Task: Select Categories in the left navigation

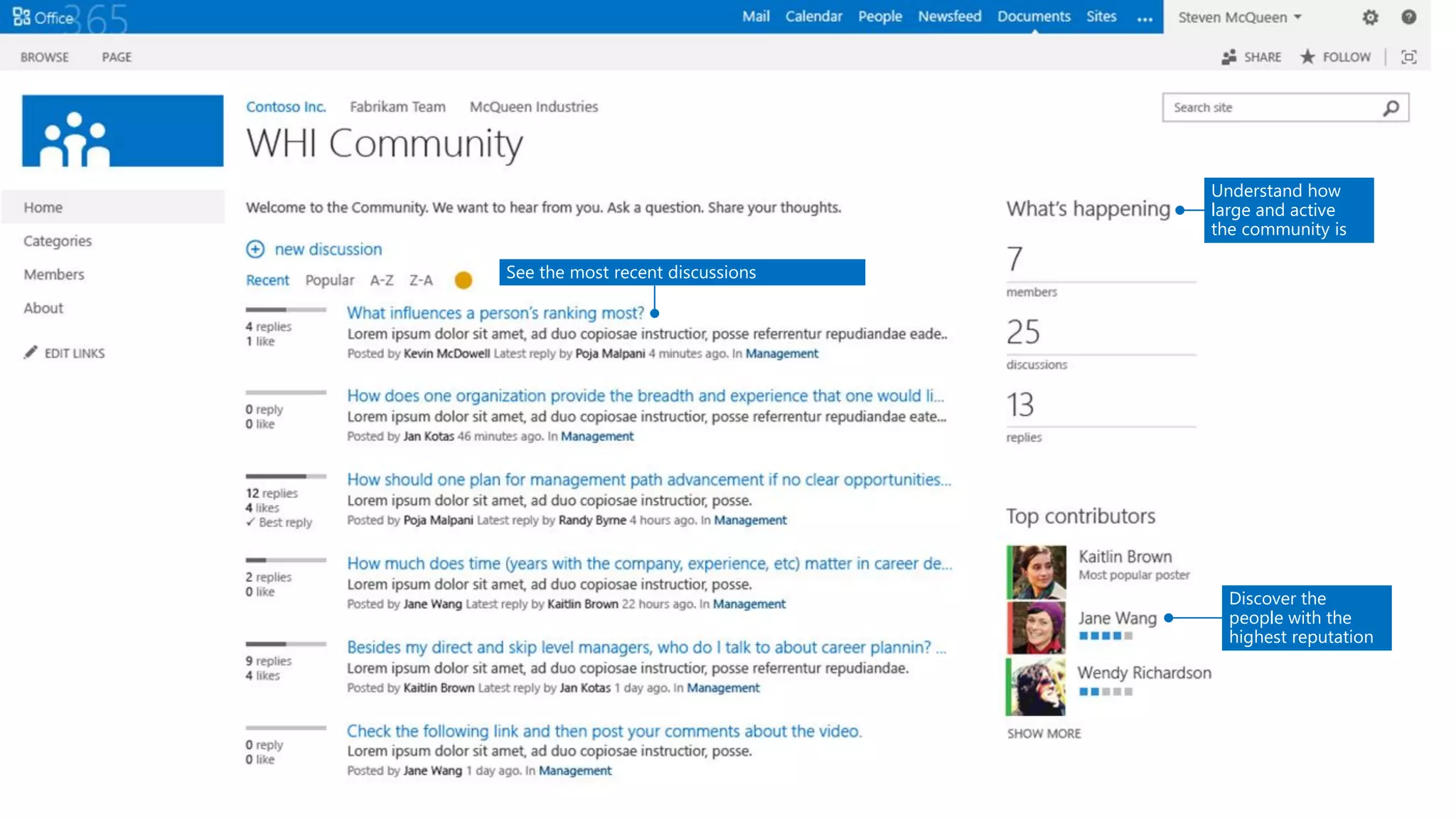Action: [58, 241]
